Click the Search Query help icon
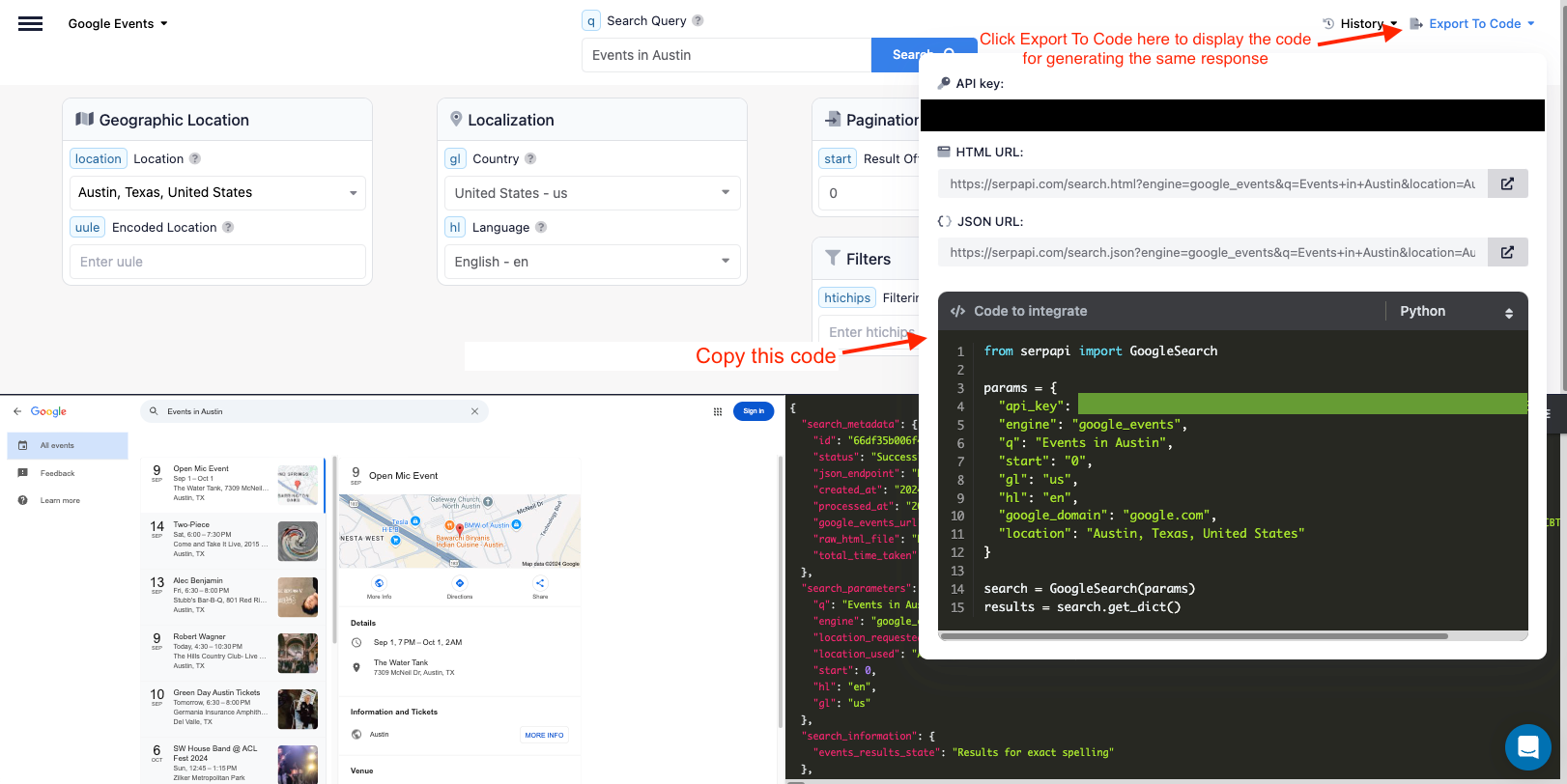Image resolution: width=1567 pixels, height=784 pixels. [x=698, y=20]
